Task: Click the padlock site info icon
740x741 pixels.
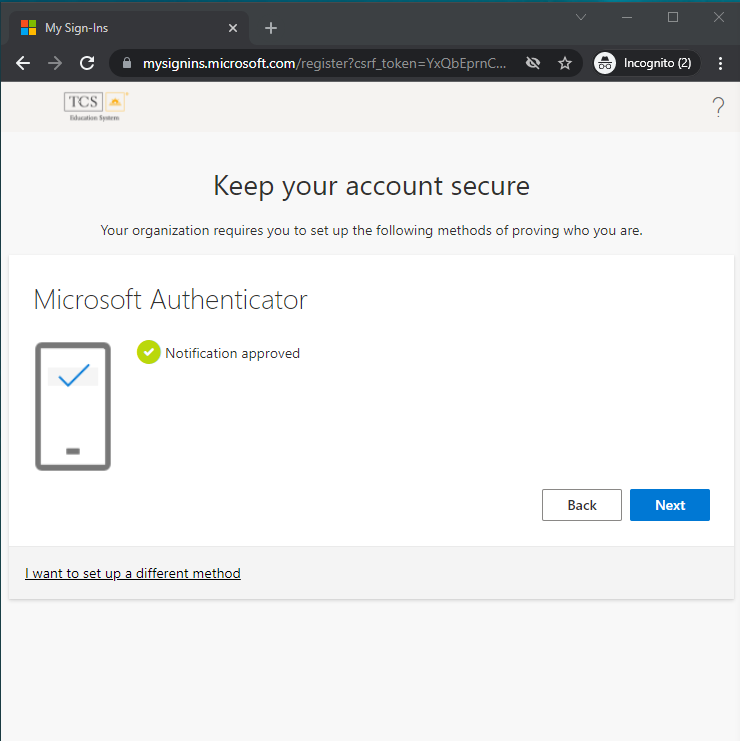Action: click(127, 63)
